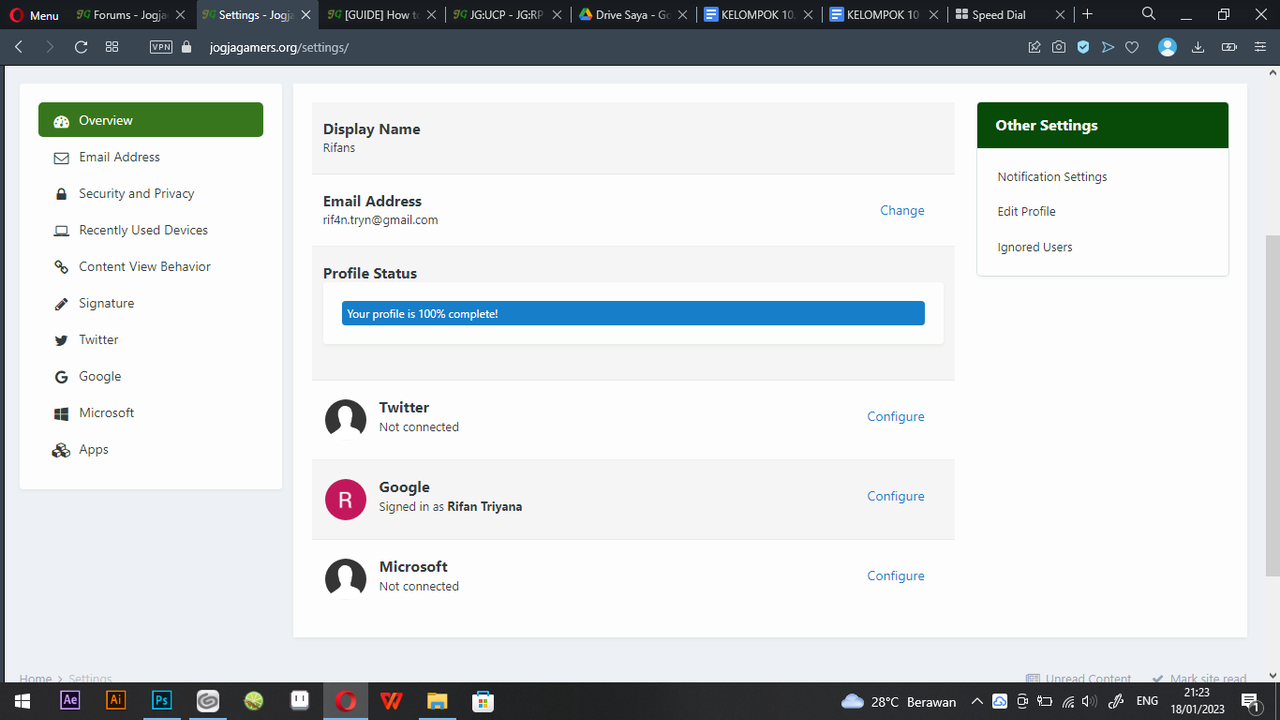
Task: Open File Explorer from taskbar
Action: [x=437, y=700]
